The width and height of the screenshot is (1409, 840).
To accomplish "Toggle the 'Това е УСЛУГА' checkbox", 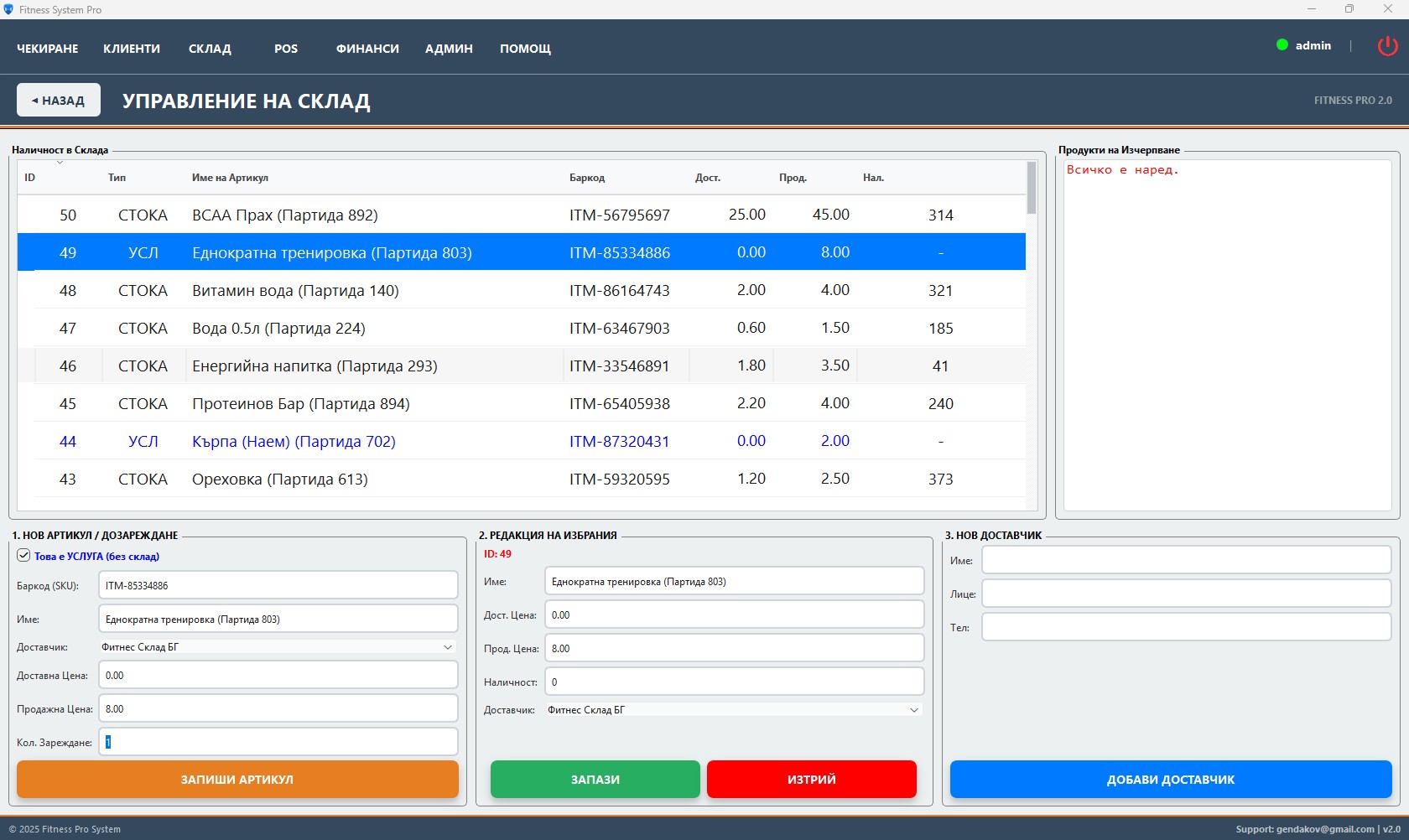I will tap(23, 555).
